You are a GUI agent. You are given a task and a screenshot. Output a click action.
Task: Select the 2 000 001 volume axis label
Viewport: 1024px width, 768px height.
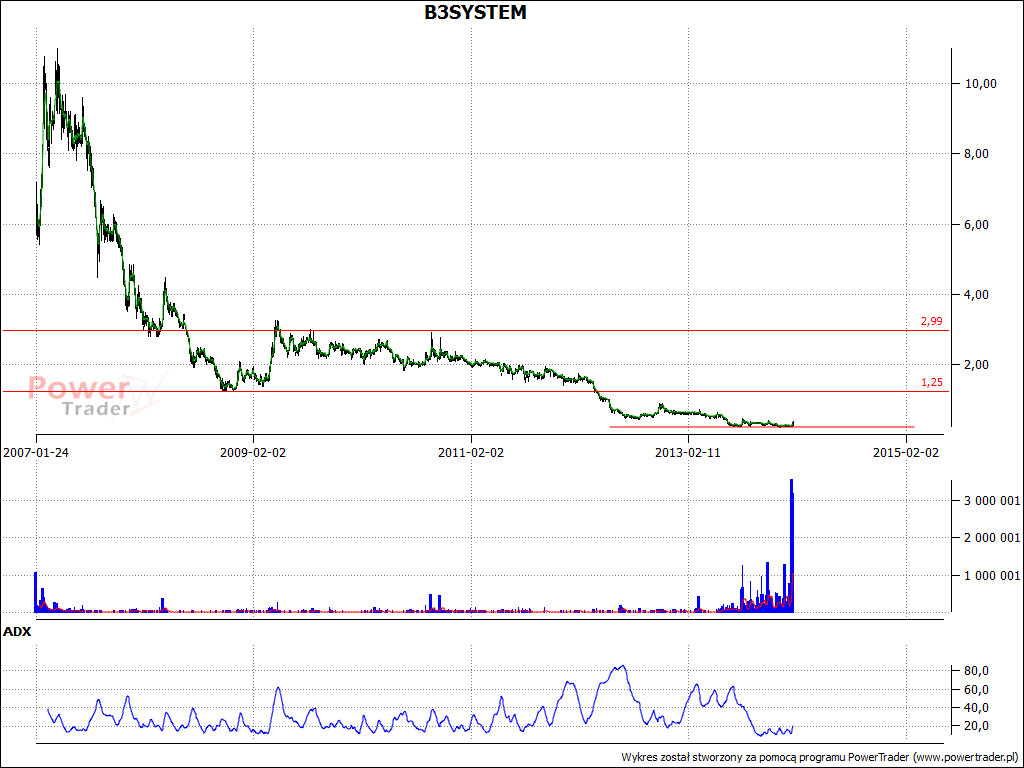click(x=991, y=538)
